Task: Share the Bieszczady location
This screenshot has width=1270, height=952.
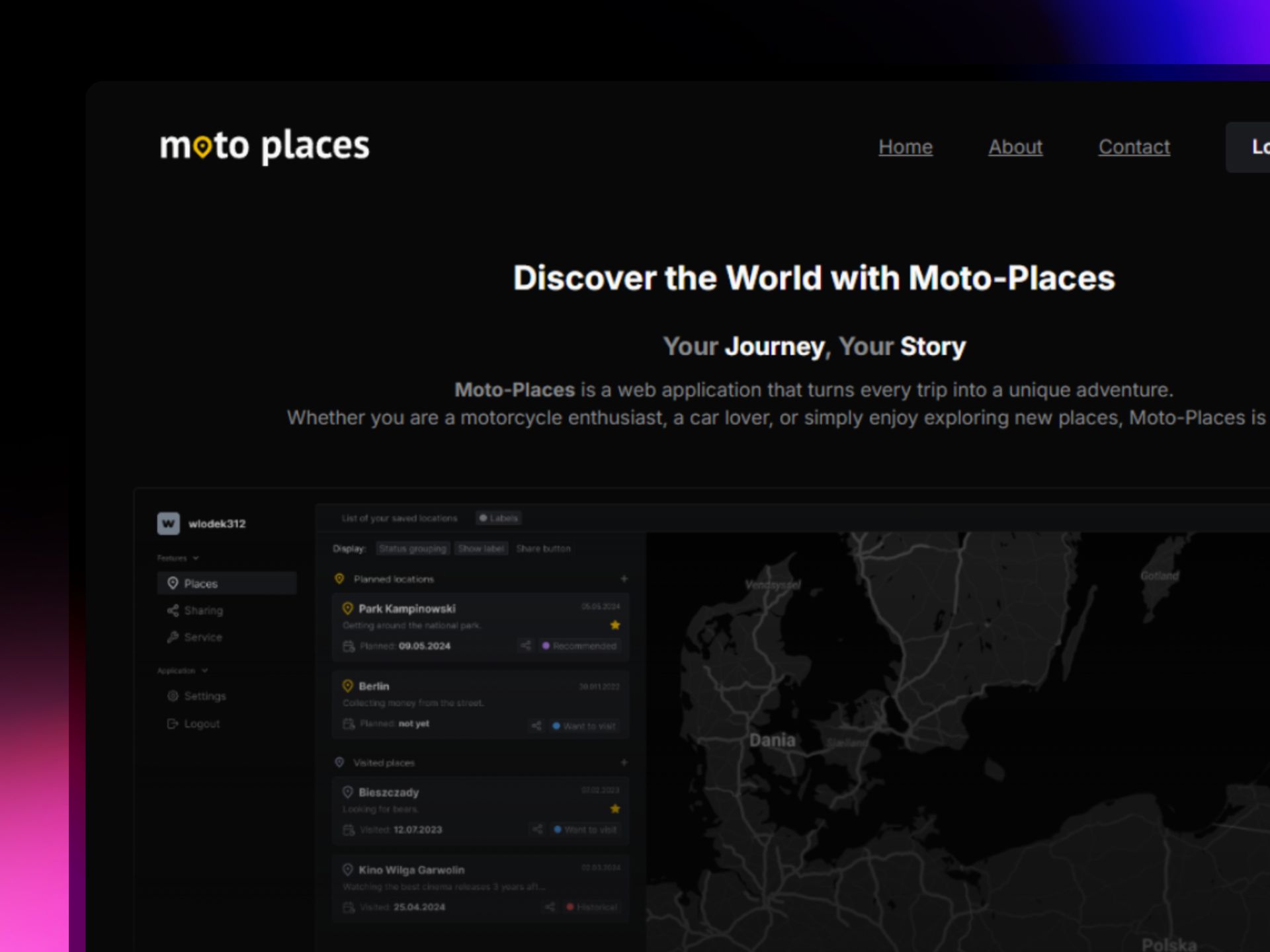Action: click(x=538, y=830)
